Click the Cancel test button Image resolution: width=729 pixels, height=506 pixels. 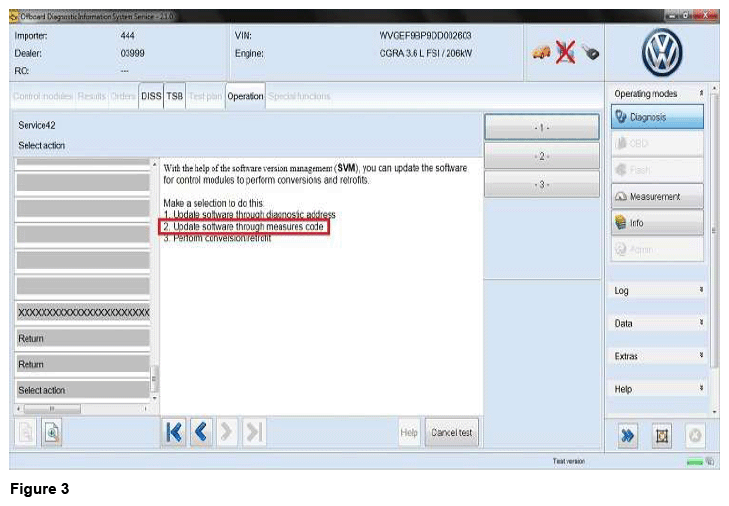click(x=451, y=433)
